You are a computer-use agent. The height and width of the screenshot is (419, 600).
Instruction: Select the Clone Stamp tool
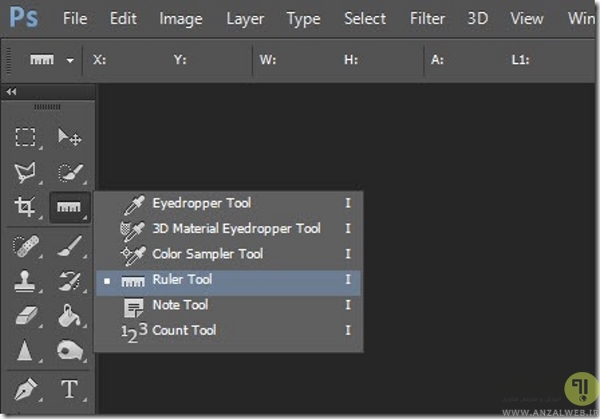[25, 279]
